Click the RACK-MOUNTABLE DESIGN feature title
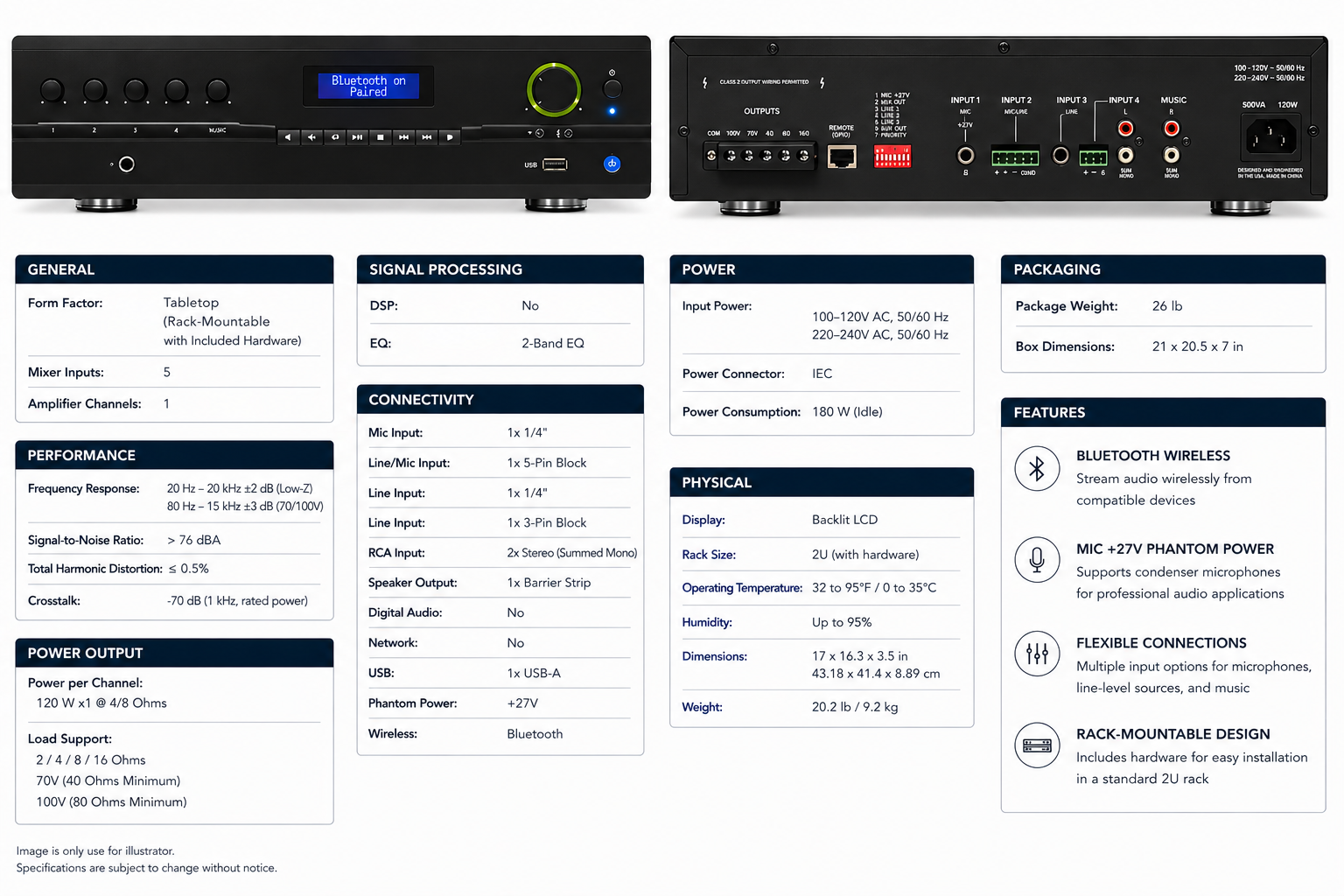Screen dimensions: 1344x896 pos(1173,734)
